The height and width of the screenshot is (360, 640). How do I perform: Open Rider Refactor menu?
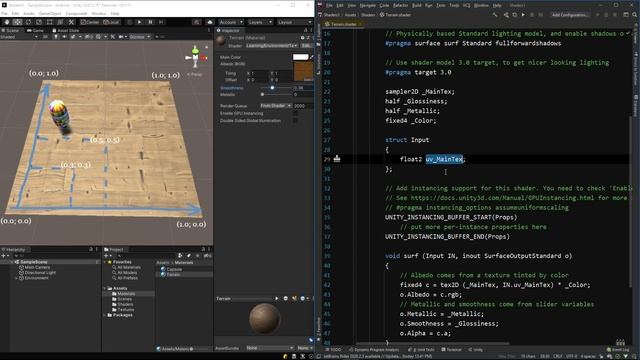[x=400, y=5]
